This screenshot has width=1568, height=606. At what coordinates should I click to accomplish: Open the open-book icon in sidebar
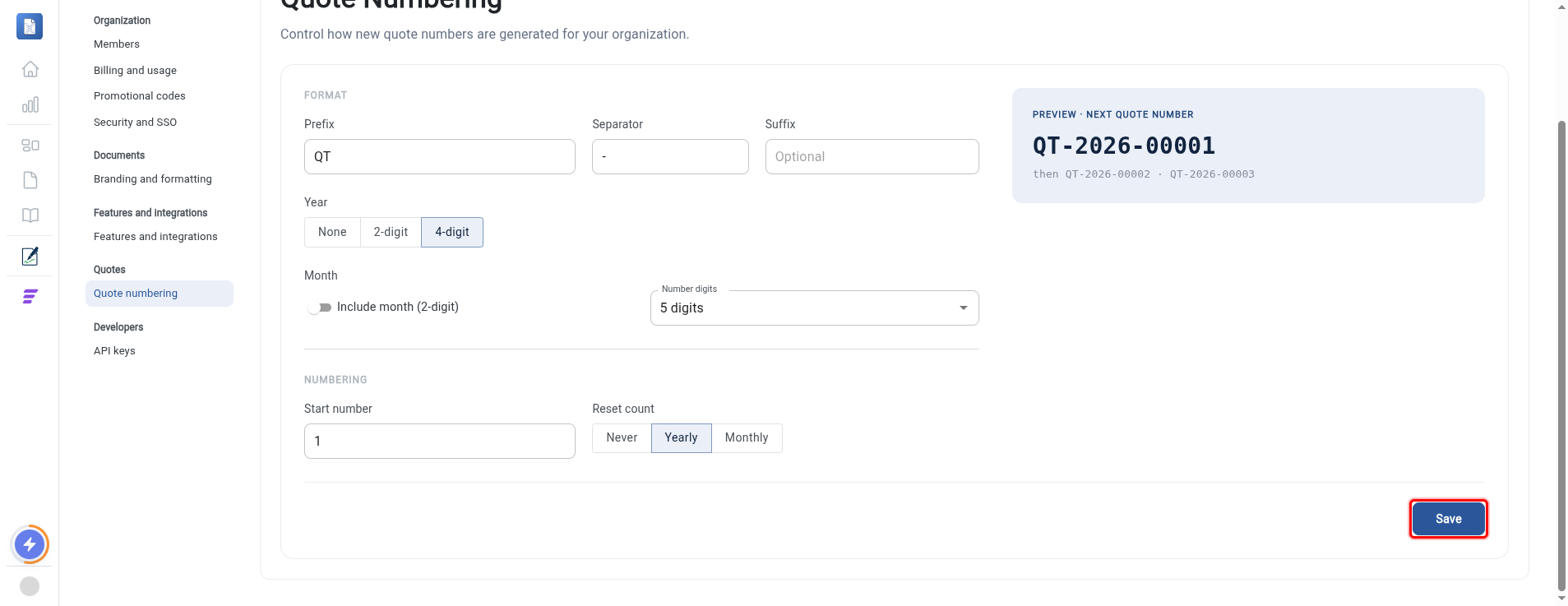(30, 215)
